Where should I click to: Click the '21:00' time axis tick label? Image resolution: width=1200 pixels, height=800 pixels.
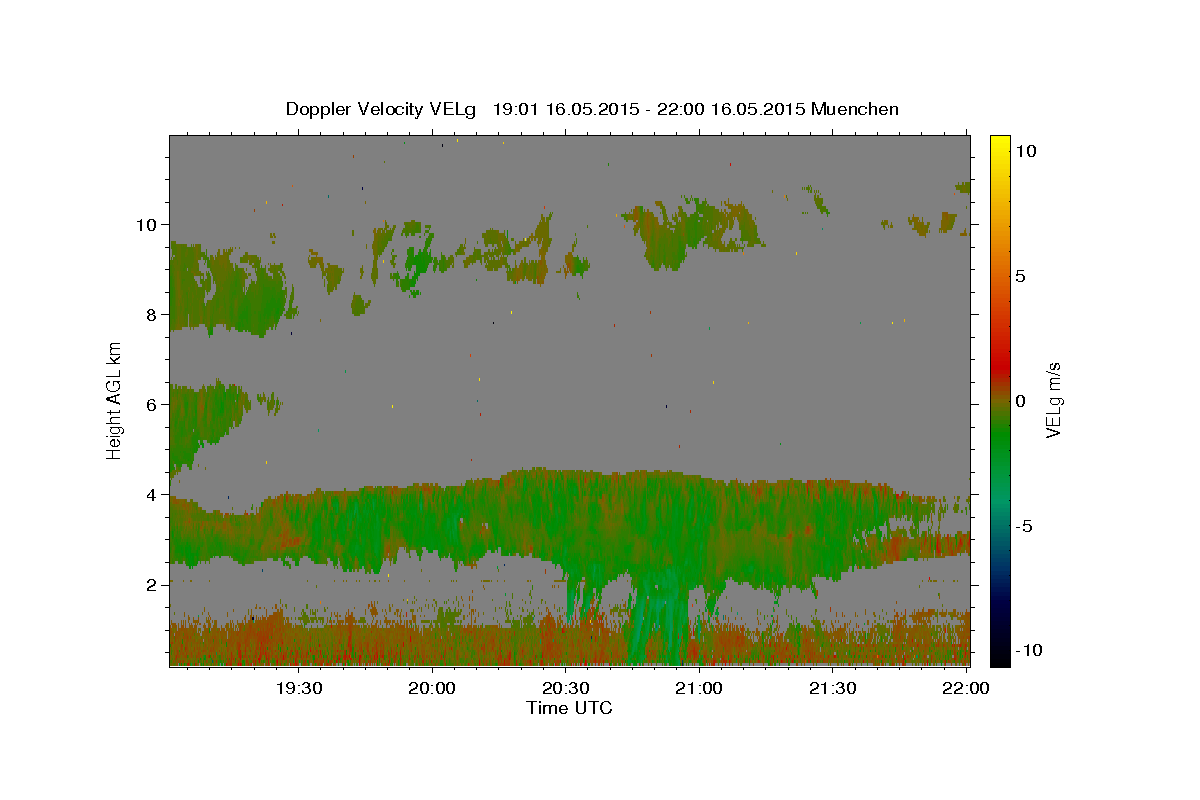(699, 688)
